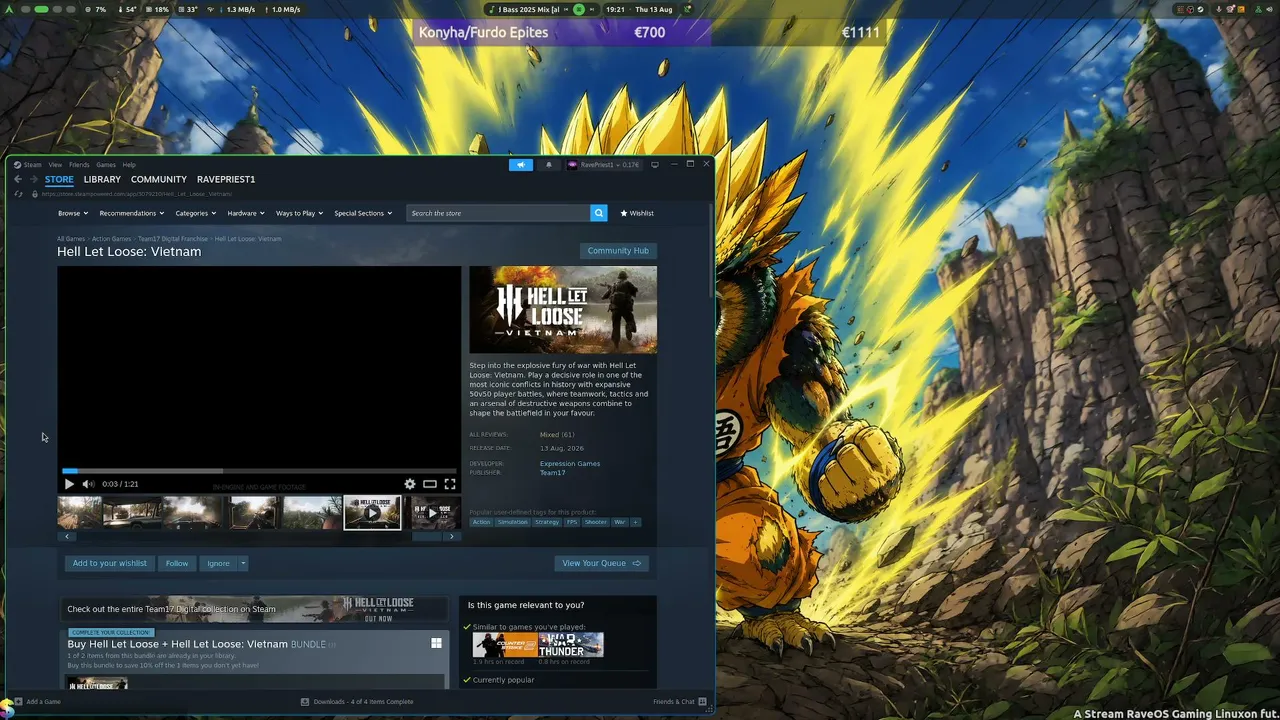Screen dimensions: 1280x720
Task: Switch to the LIBRARY tab
Action: pos(102,179)
